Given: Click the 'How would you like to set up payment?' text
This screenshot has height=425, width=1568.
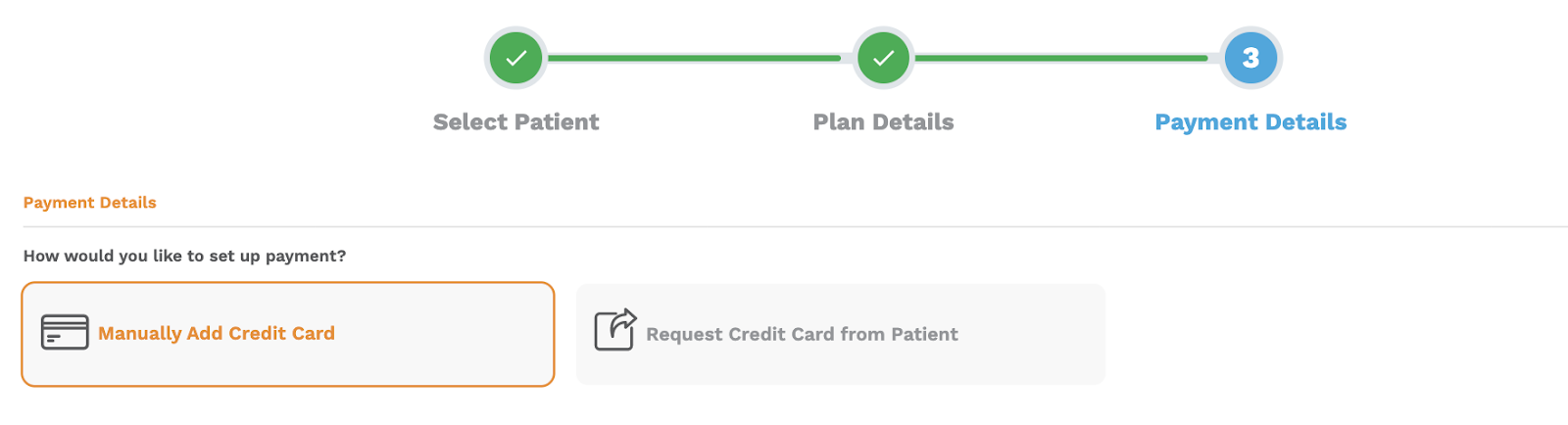Looking at the screenshot, I should (x=184, y=256).
